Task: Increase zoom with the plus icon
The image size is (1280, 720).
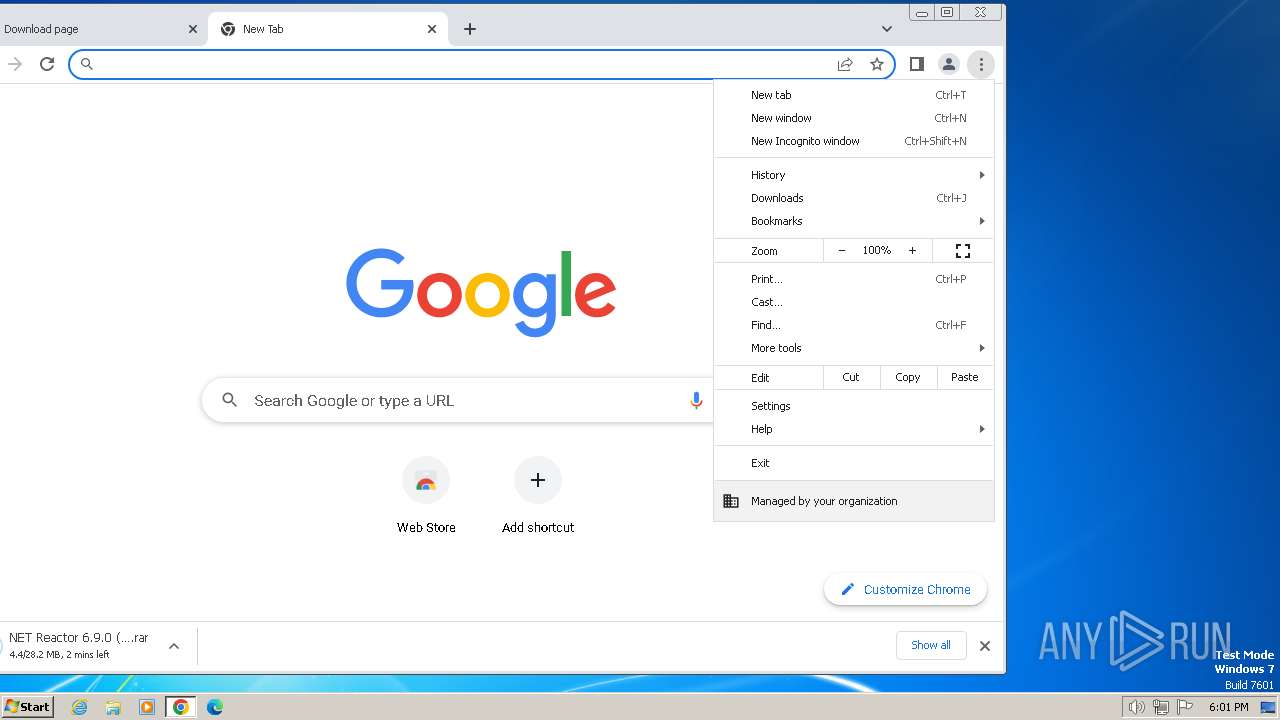Action: point(912,251)
